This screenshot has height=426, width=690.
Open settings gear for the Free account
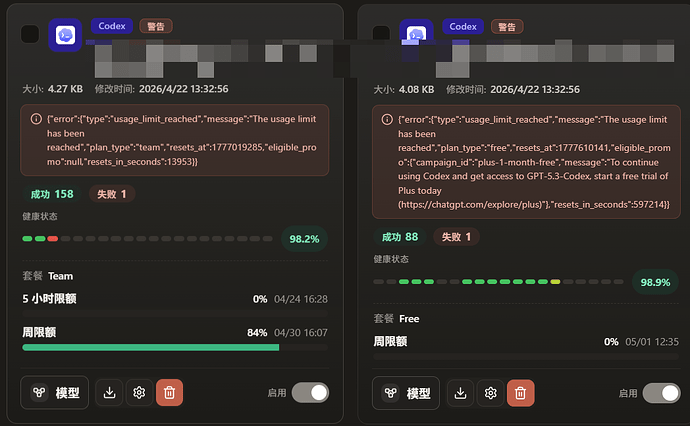coord(490,393)
